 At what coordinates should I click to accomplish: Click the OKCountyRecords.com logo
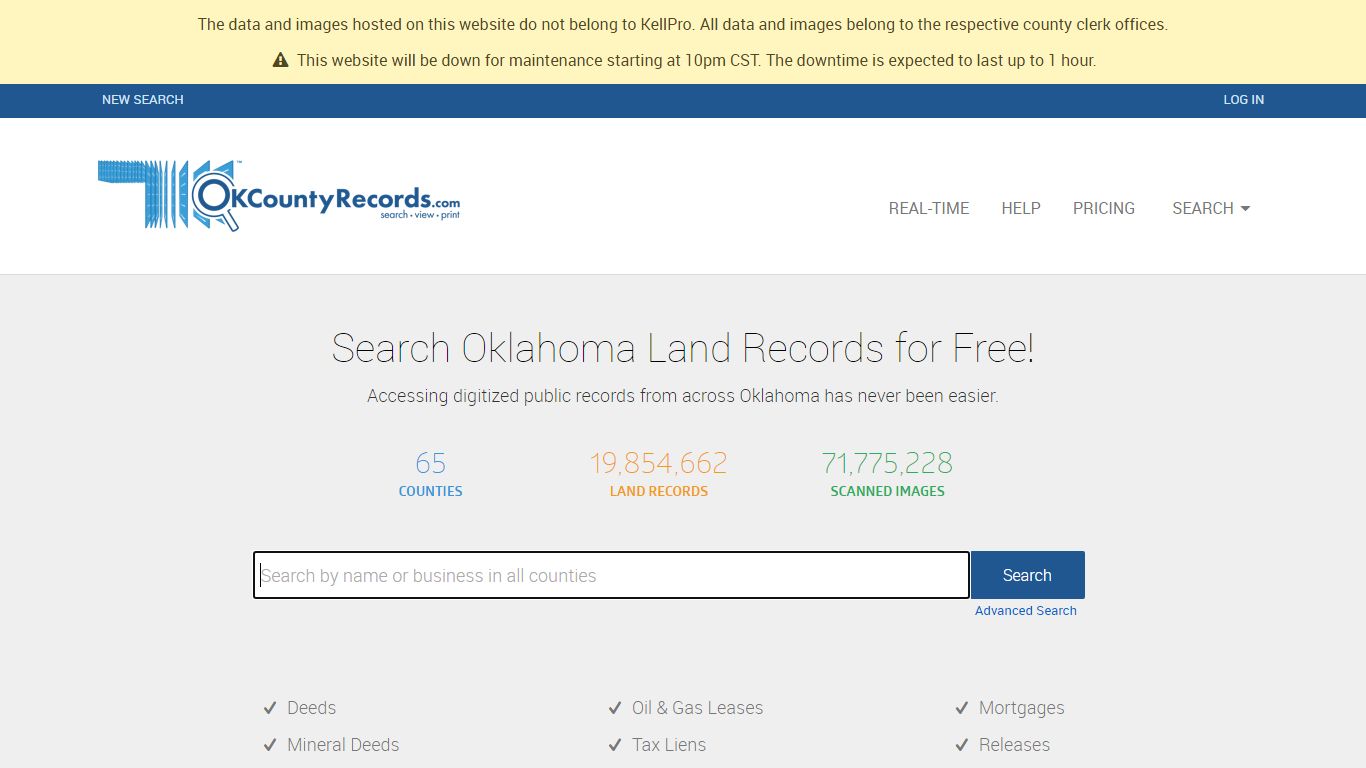click(x=279, y=196)
